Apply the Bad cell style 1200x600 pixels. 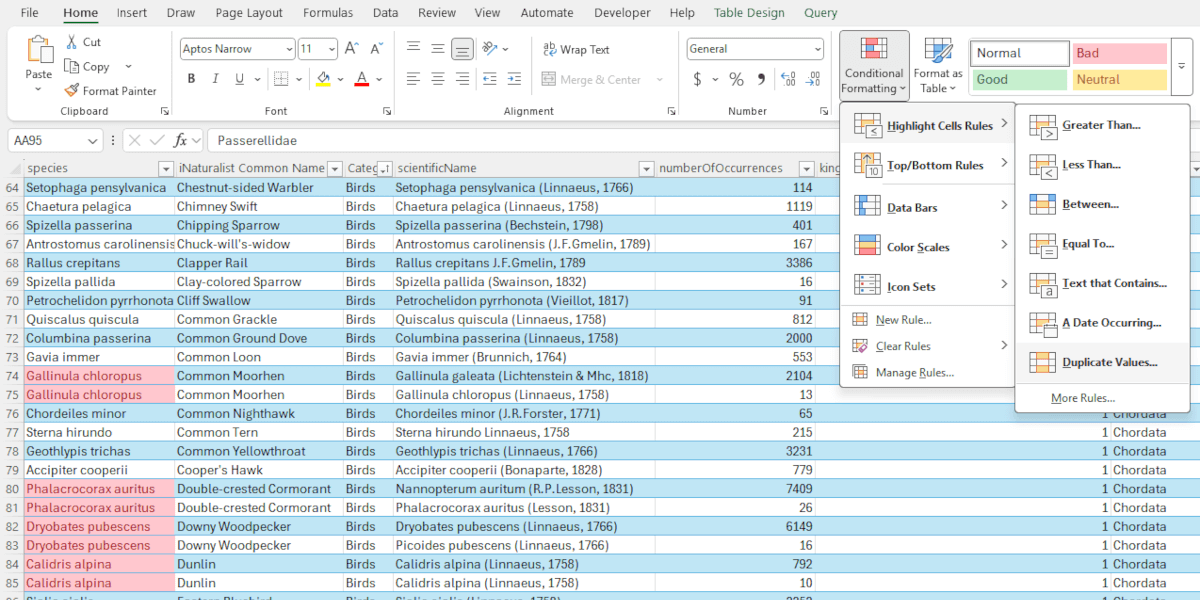[1119, 53]
